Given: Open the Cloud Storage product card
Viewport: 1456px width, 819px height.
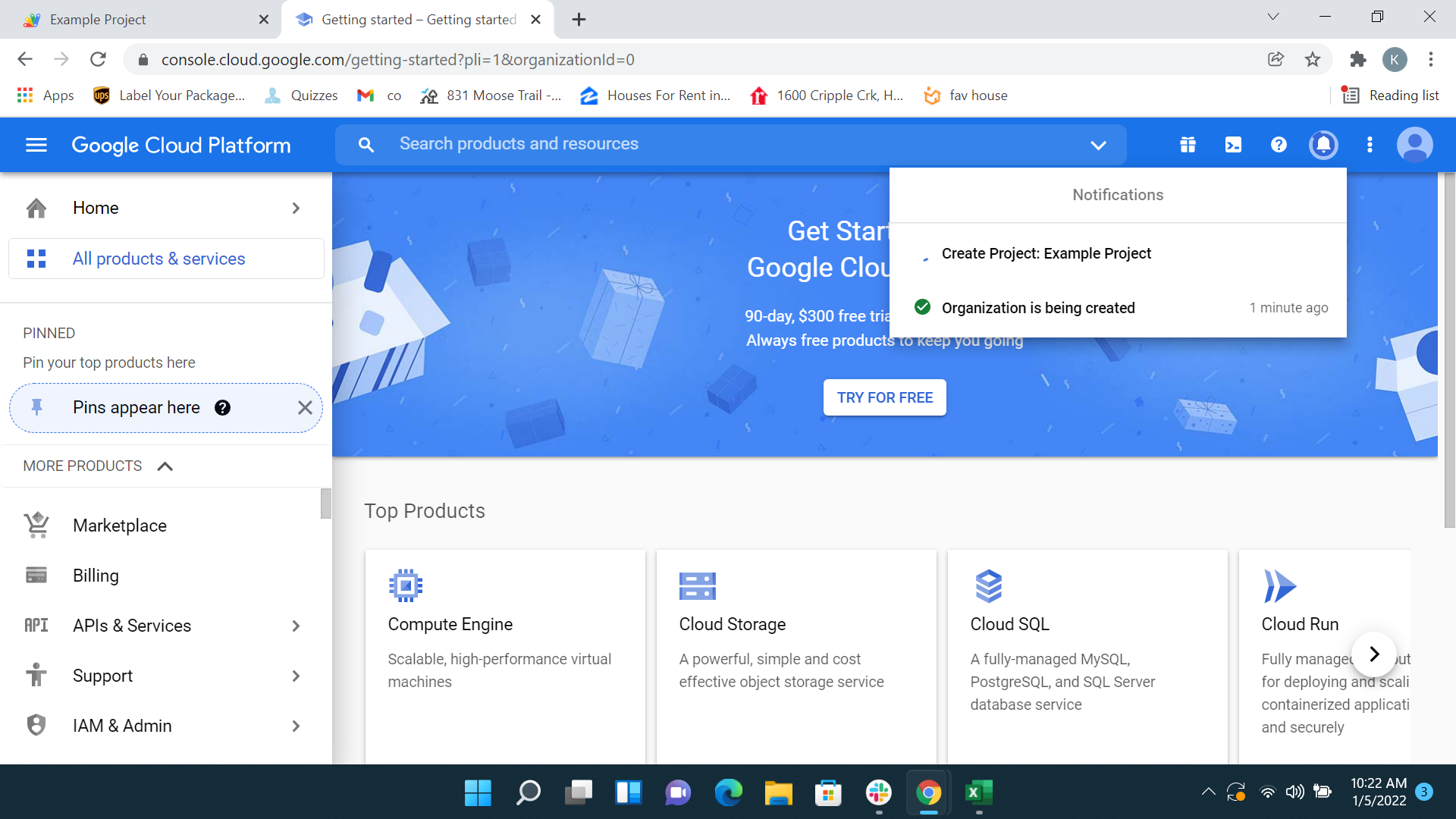Looking at the screenshot, I should tap(796, 657).
